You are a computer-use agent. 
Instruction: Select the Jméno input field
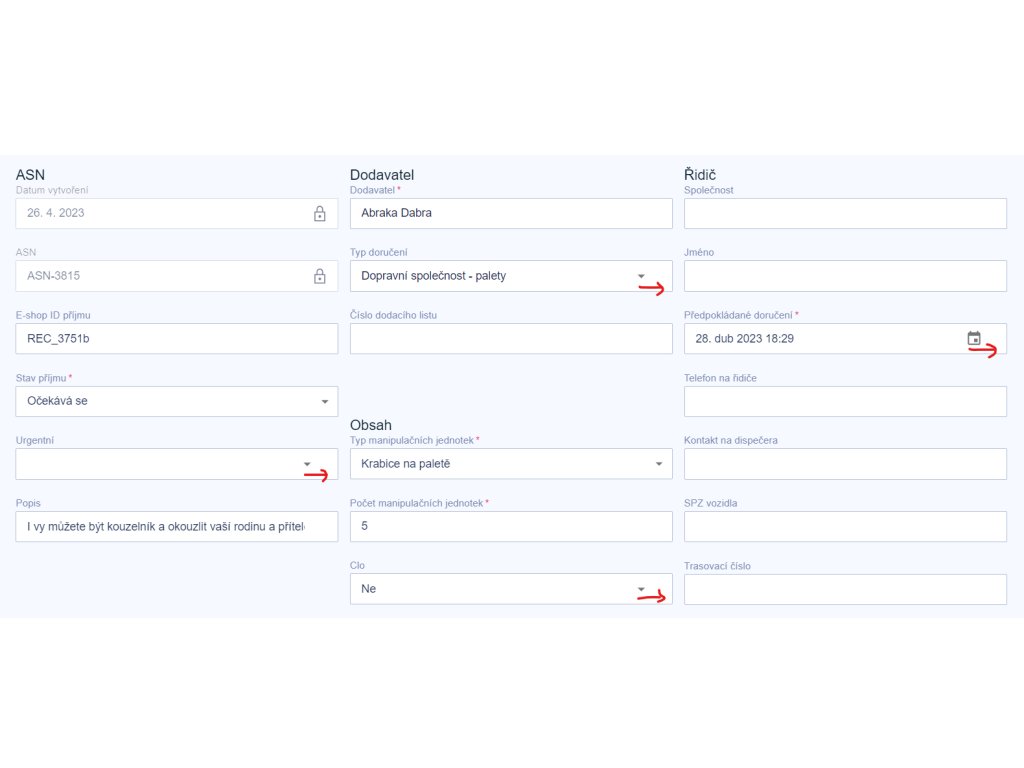[x=846, y=276]
